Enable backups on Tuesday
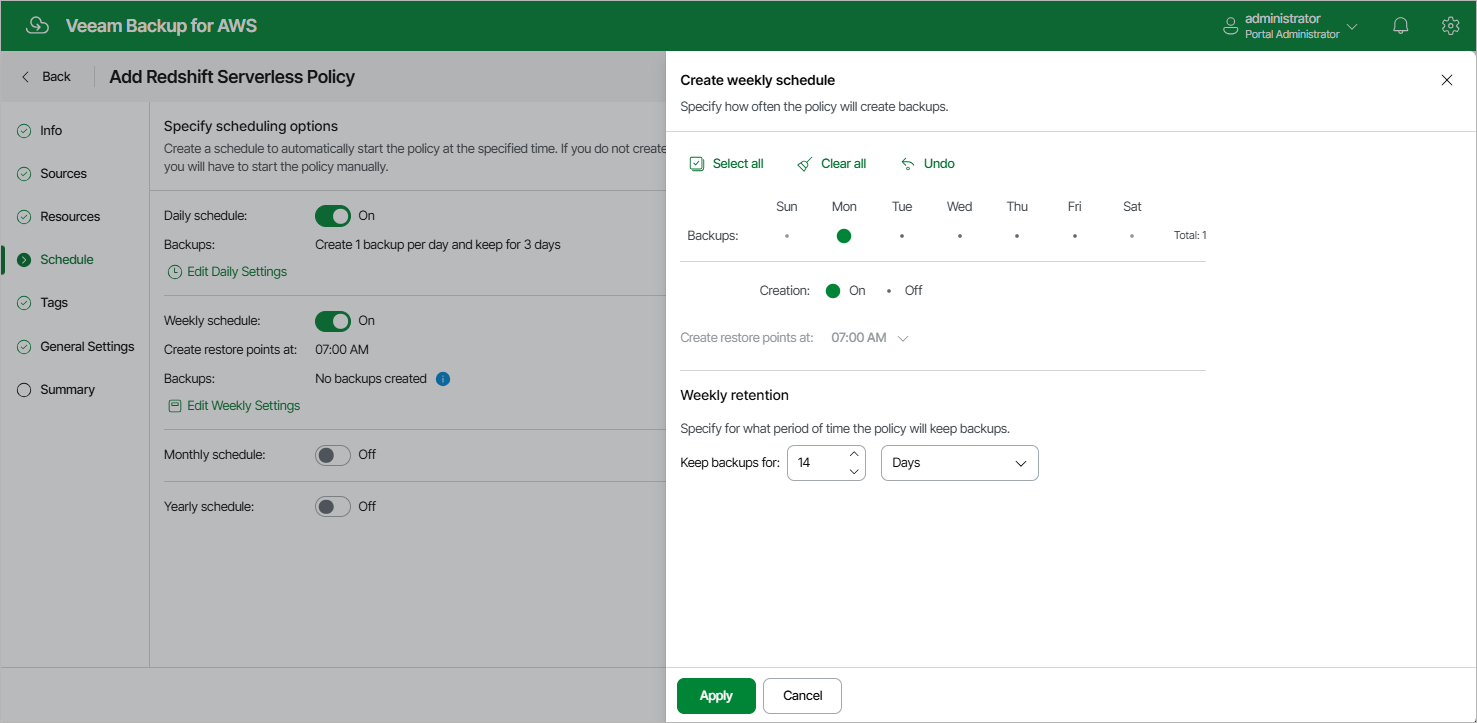Image resolution: width=1477 pixels, height=723 pixels. tap(902, 236)
